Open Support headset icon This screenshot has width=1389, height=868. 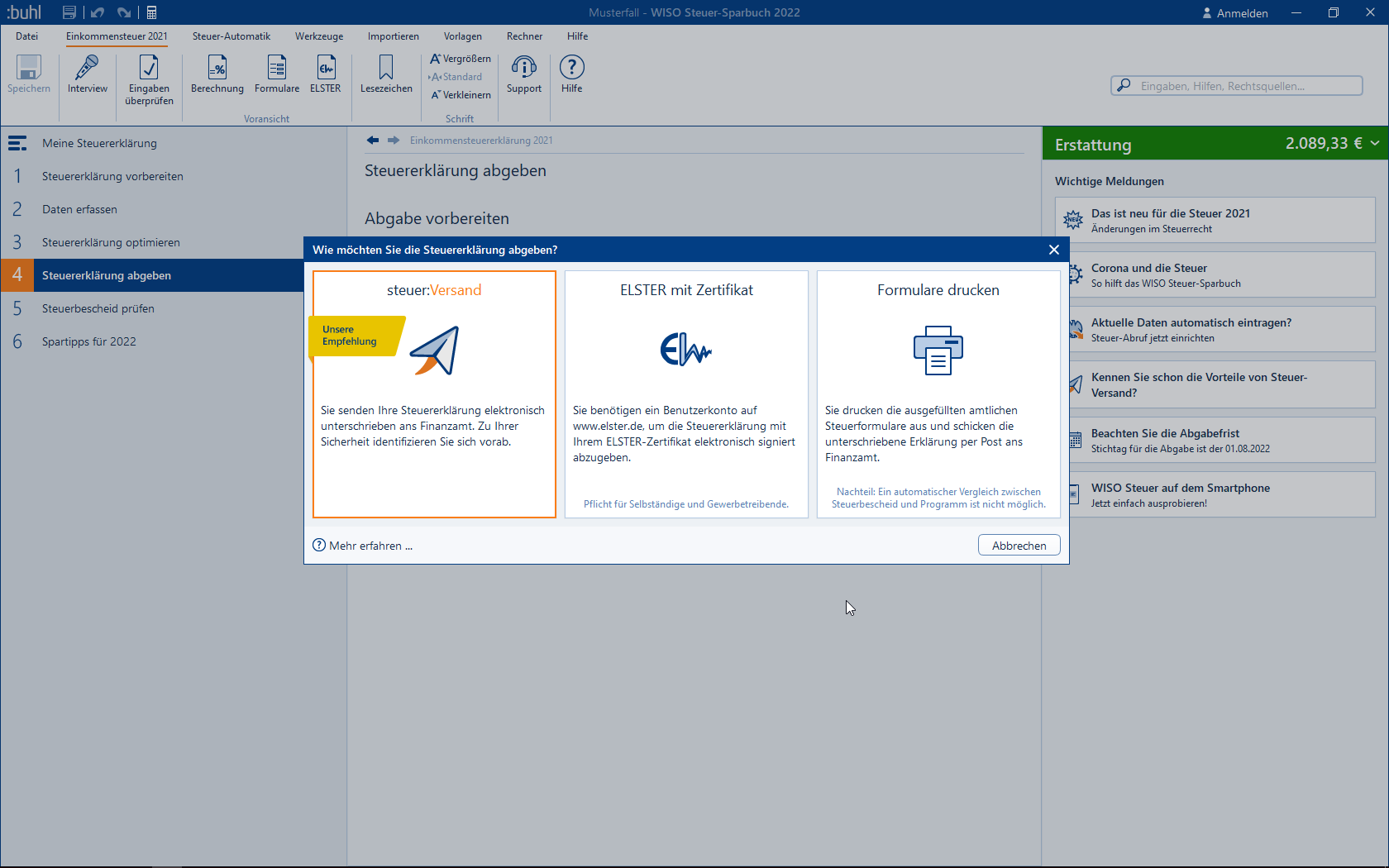(524, 69)
